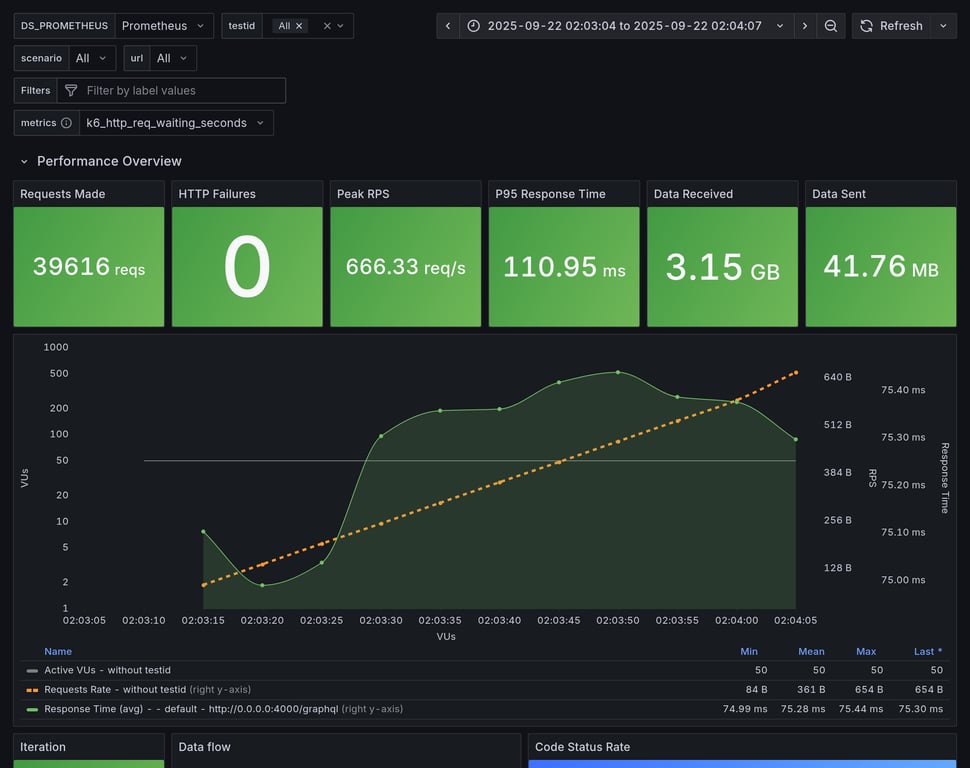Open the k6_http_req_waiting_seconds metrics dropdown
This screenshot has height=768, width=970.
[x=176, y=123]
